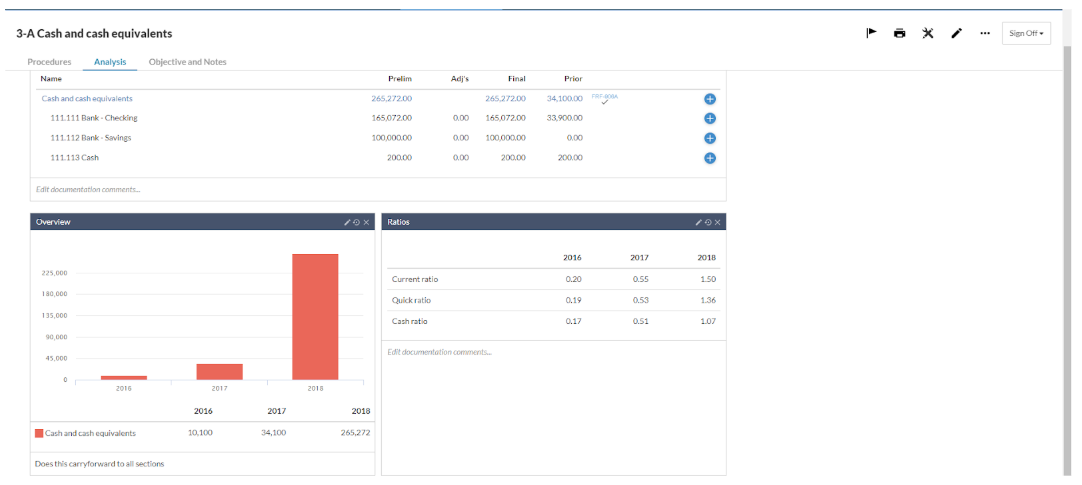1082x485 pixels.
Task: Print the document using the printer icon
Action: coord(899,33)
